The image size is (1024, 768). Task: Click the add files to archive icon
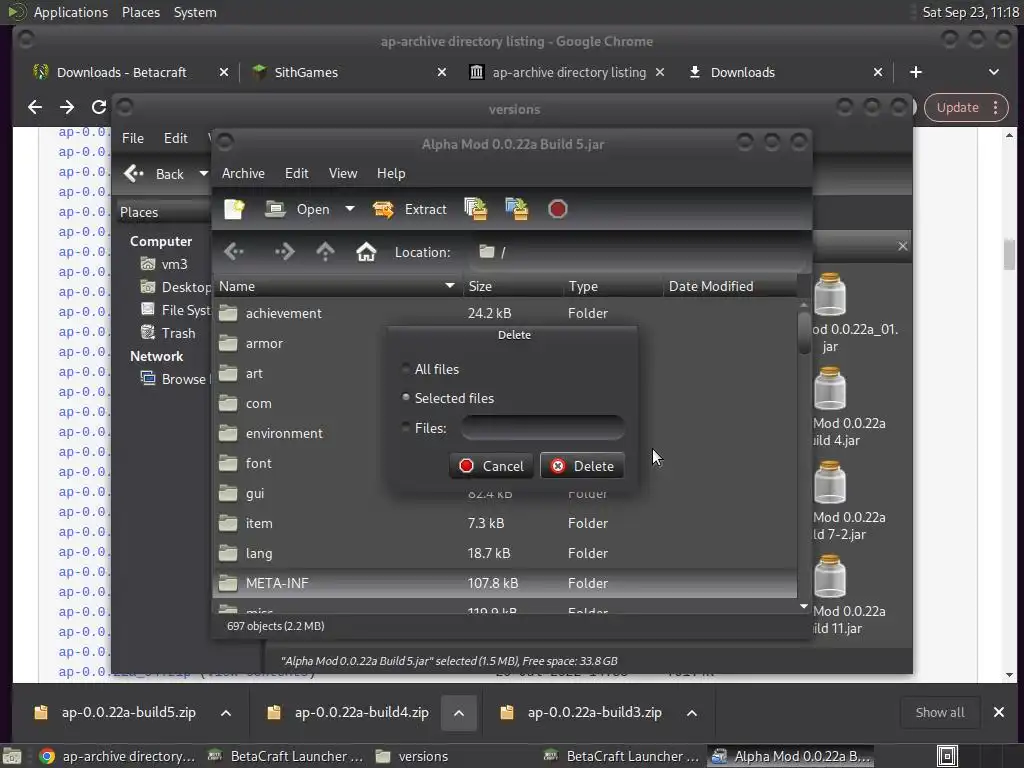(475, 209)
